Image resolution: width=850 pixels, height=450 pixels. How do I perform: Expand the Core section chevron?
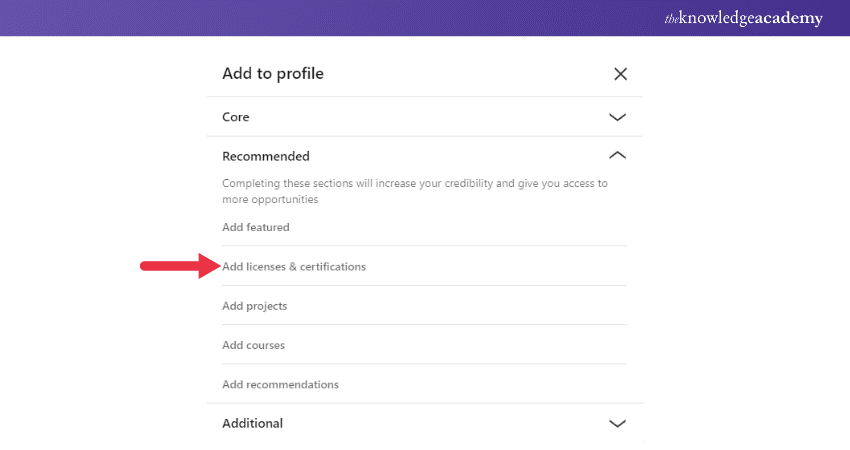[617, 117]
